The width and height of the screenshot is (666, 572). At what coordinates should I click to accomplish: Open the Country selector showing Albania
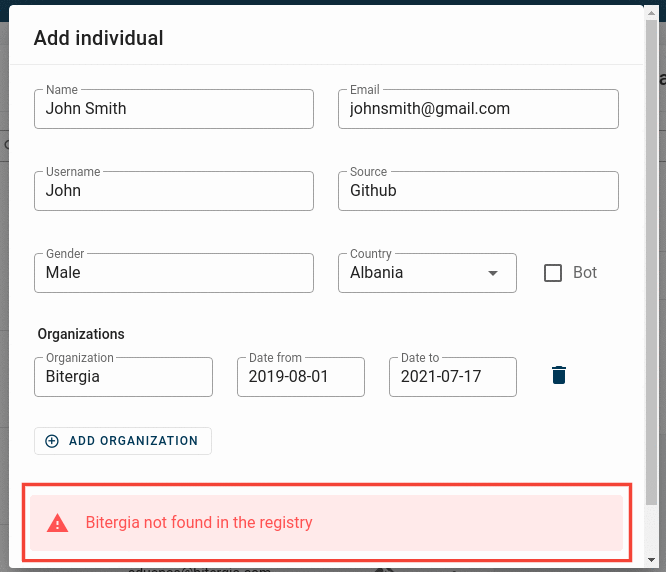[x=427, y=273]
